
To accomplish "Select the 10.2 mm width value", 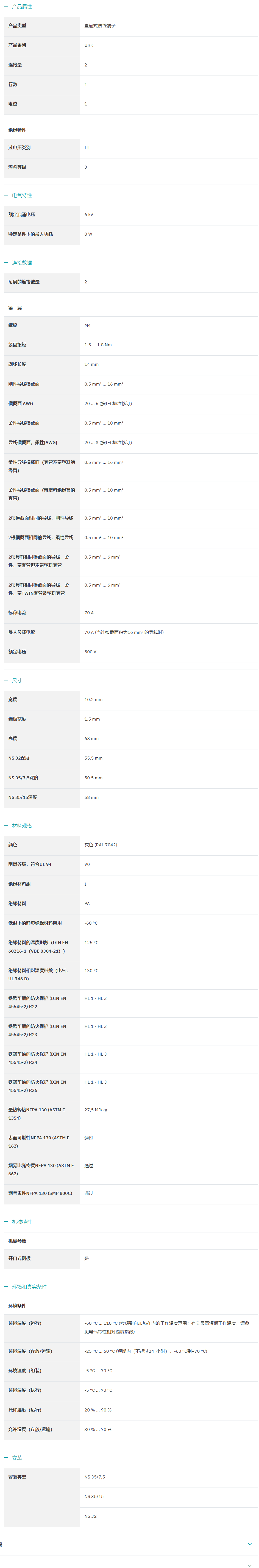I will pos(93,699).
